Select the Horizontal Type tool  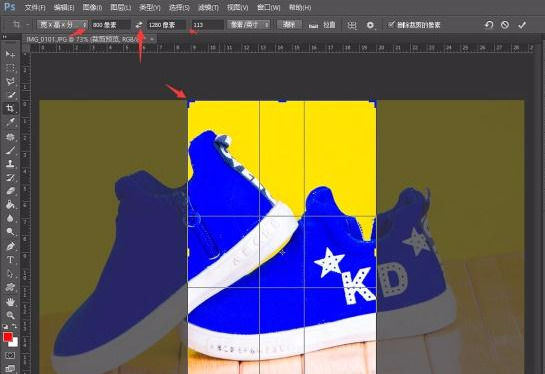click(x=10, y=260)
